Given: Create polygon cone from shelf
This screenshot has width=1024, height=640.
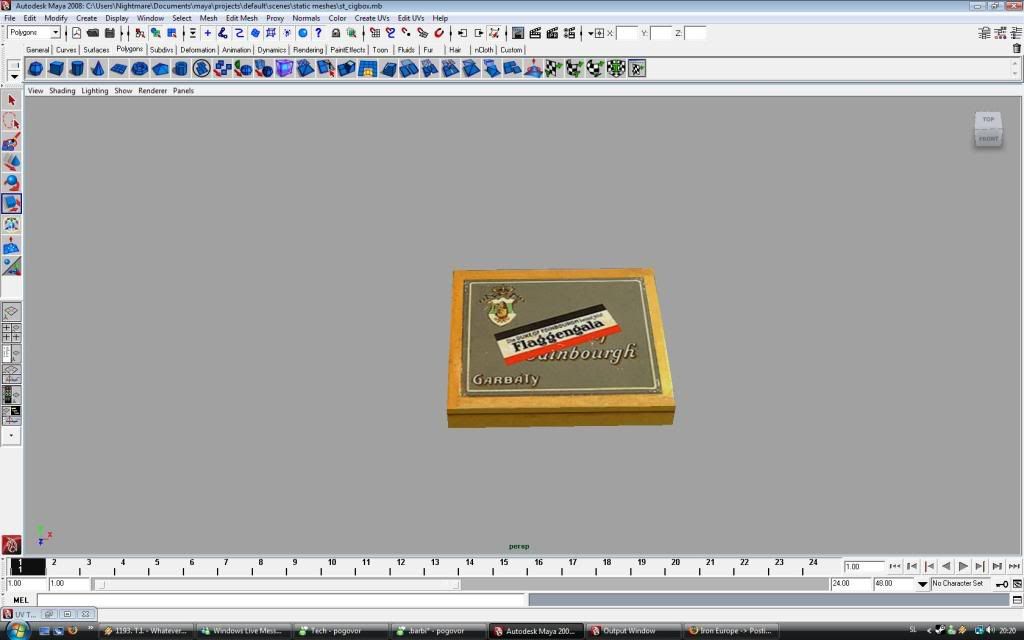Looking at the screenshot, I should [x=98, y=68].
